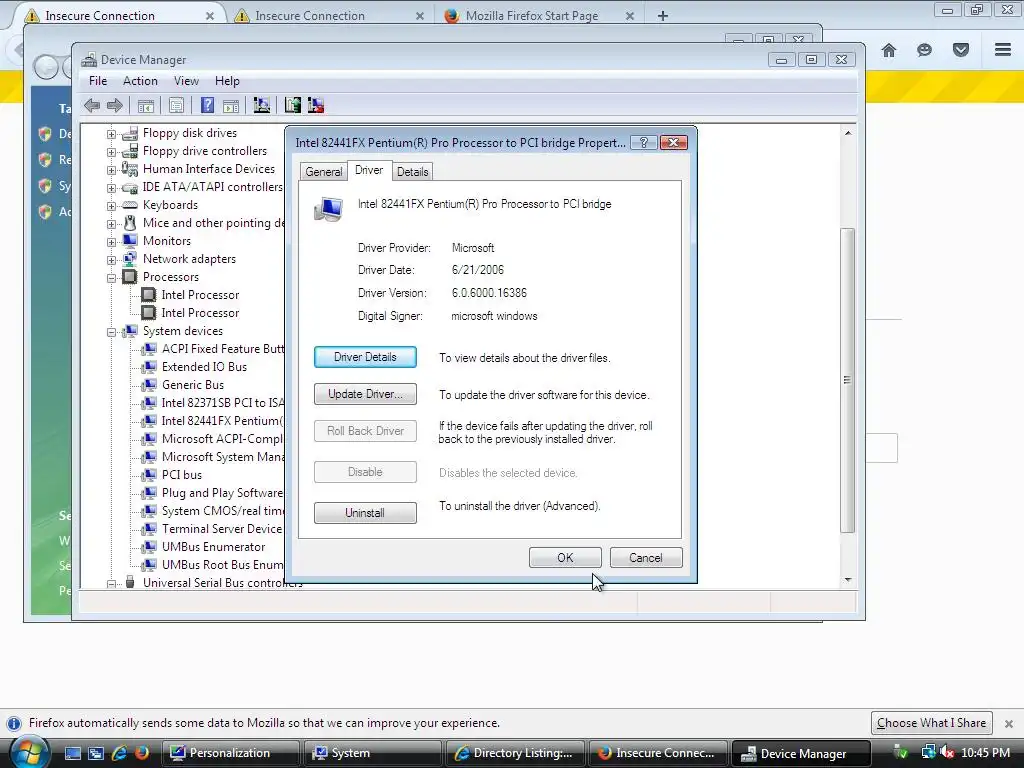The width and height of the screenshot is (1024, 768).
Task: Click the Pocket icon in Firefox toolbar
Action: [961, 50]
